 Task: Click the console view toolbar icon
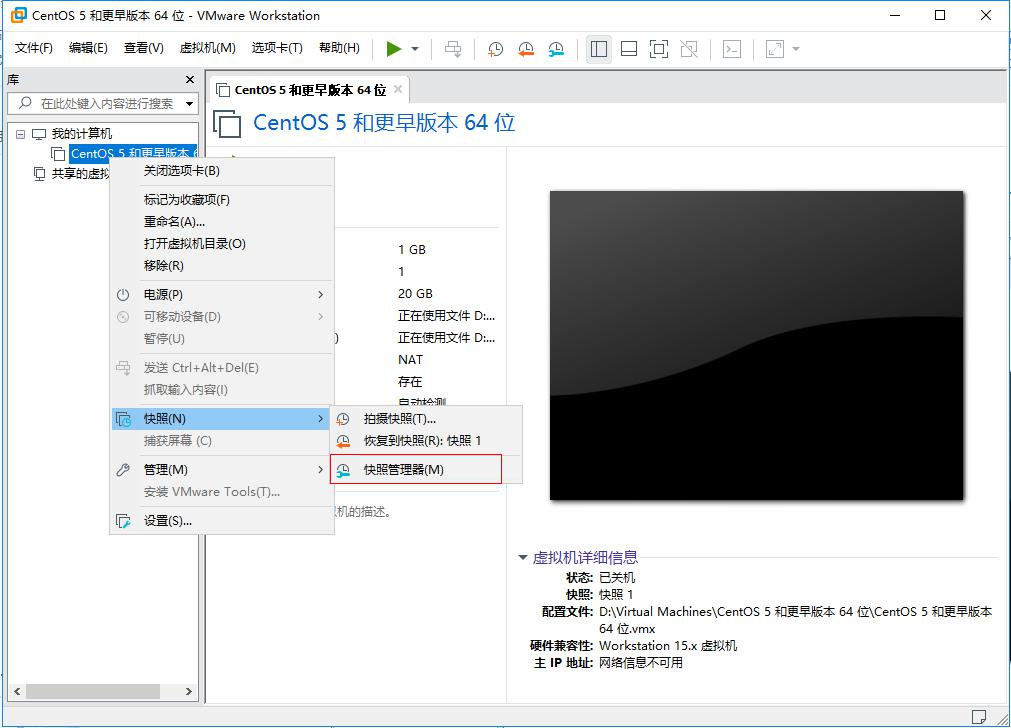(x=732, y=49)
